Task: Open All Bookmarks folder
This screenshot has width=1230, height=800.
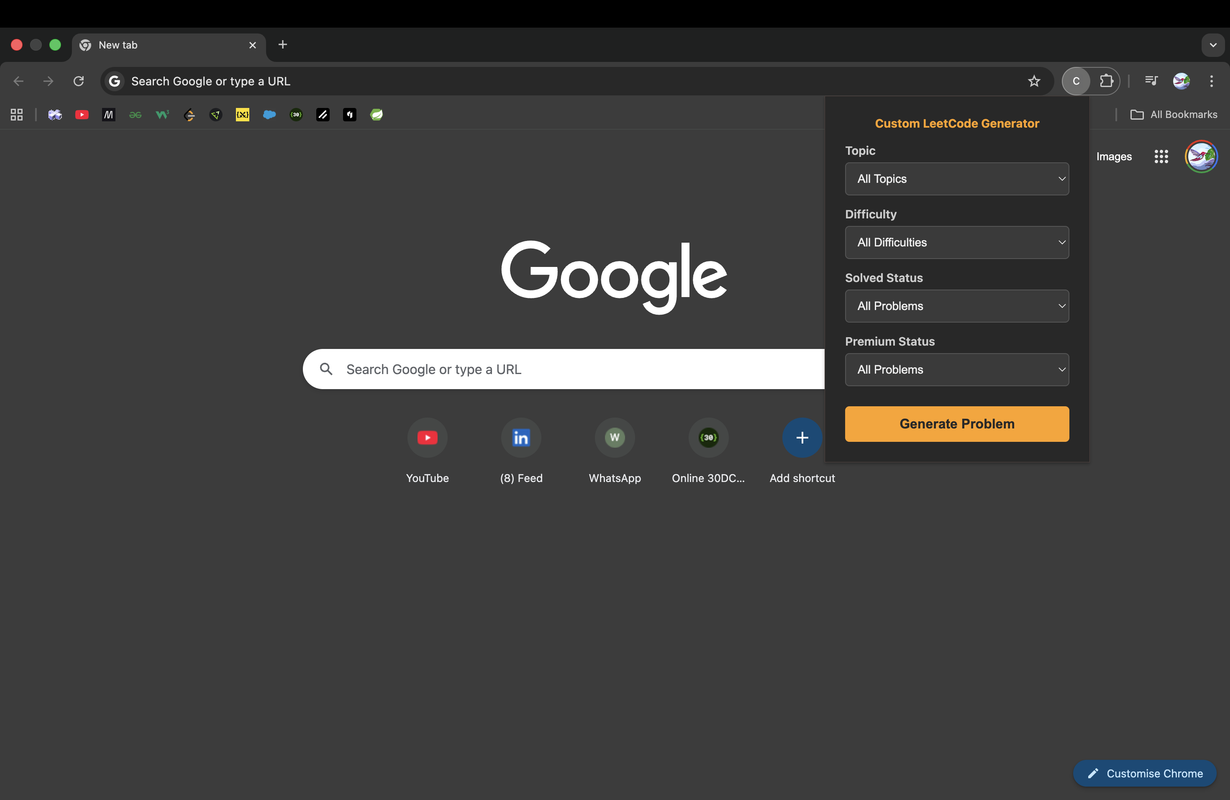Action: pyautogui.click(x=1174, y=115)
